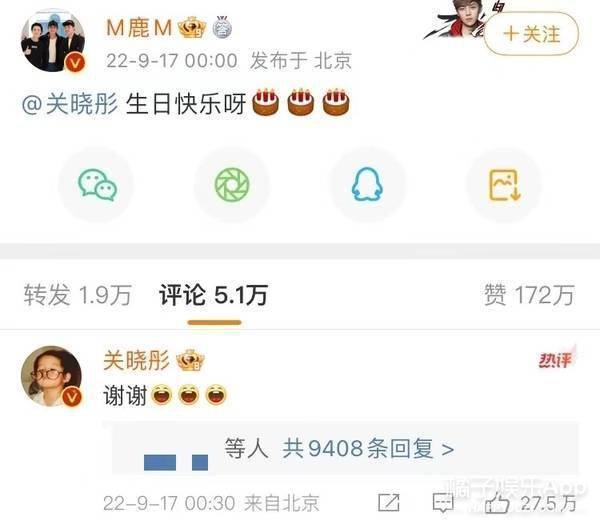Tap the crown badge beside commenter 关晓彤
The height and width of the screenshot is (529, 600).
[190, 360]
